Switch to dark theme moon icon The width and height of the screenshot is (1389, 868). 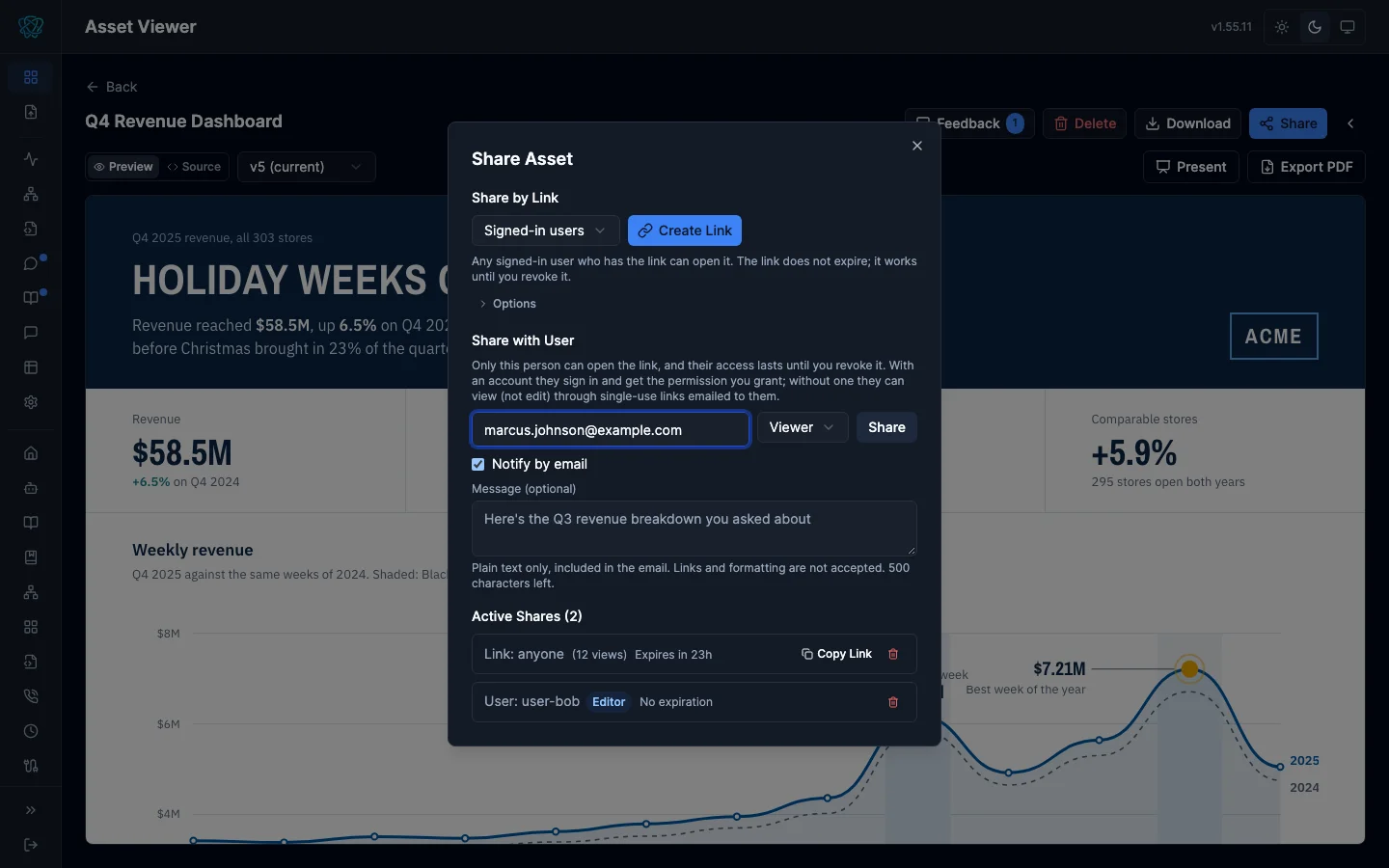[x=1315, y=27]
